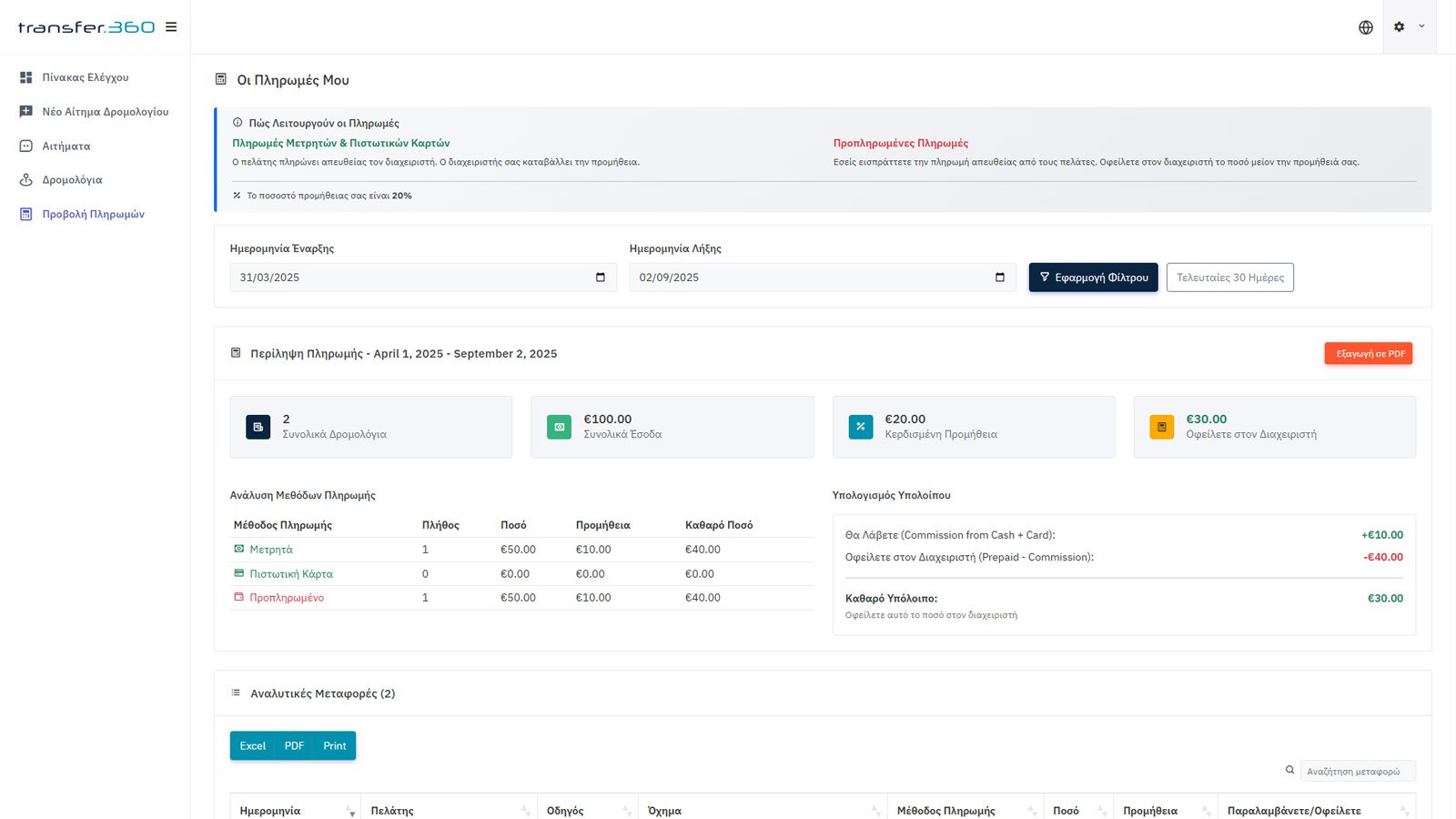Click the orange Εξαγωγή σε PDF button

coord(1368,354)
